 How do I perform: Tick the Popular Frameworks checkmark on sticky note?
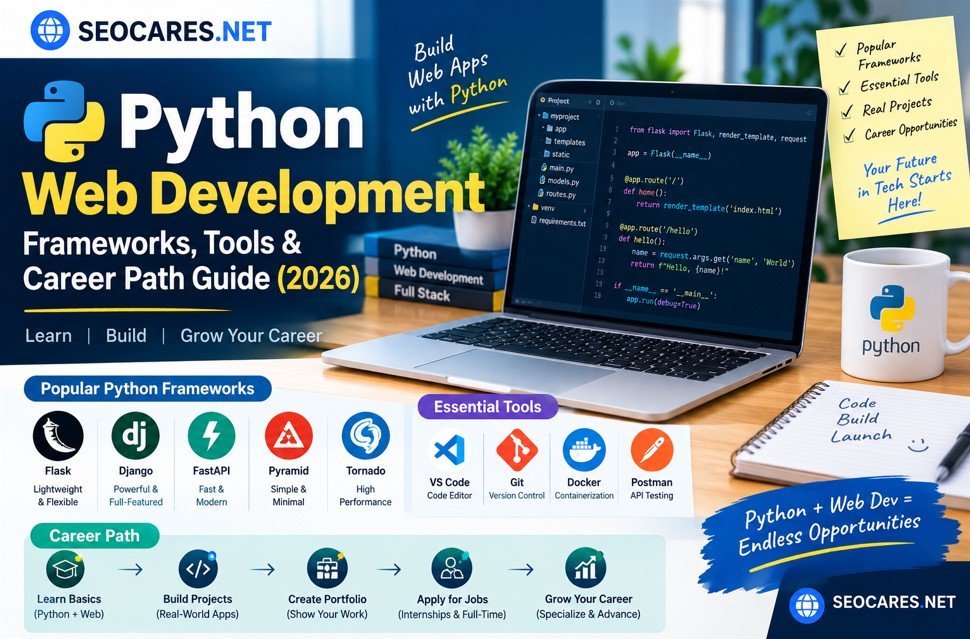click(x=840, y=51)
